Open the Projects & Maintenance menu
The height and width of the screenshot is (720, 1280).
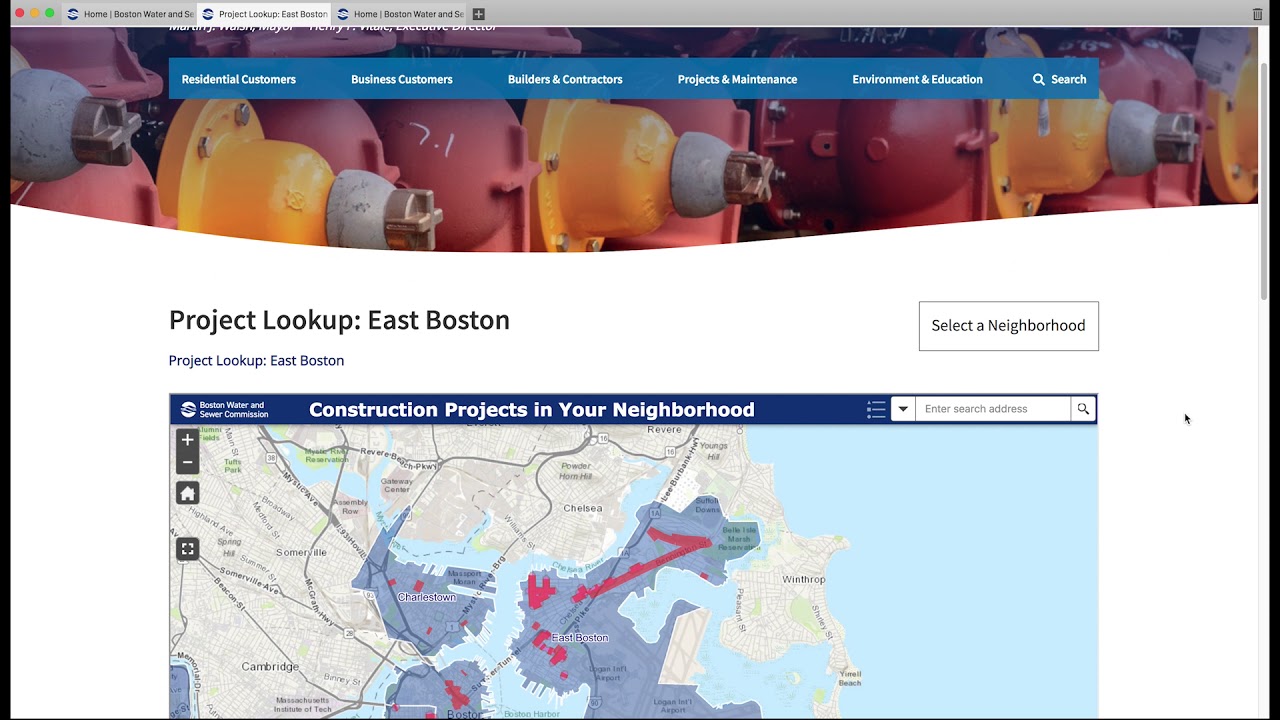click(737, 79)
